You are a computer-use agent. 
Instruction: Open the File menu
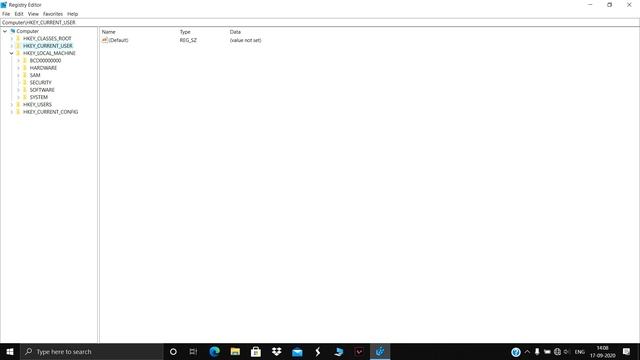tap(6, 14)
